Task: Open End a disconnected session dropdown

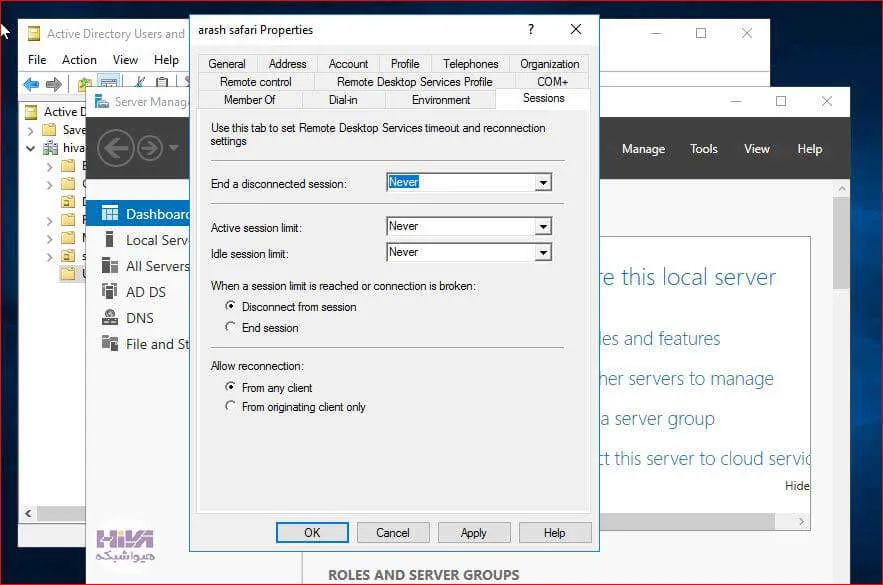Action: click(543, 182)
